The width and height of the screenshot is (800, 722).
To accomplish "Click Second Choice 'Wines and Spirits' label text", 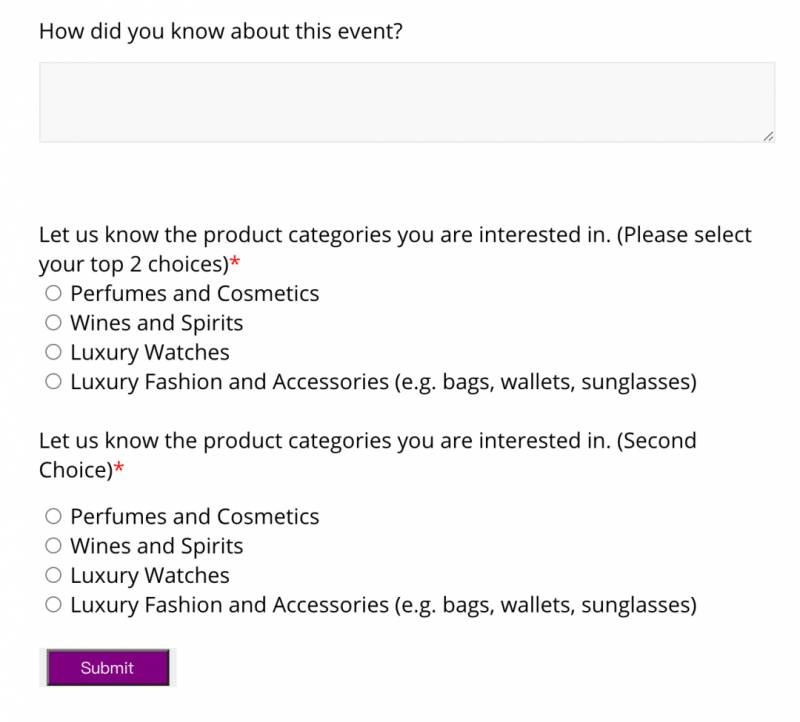I will coord(157,546).
